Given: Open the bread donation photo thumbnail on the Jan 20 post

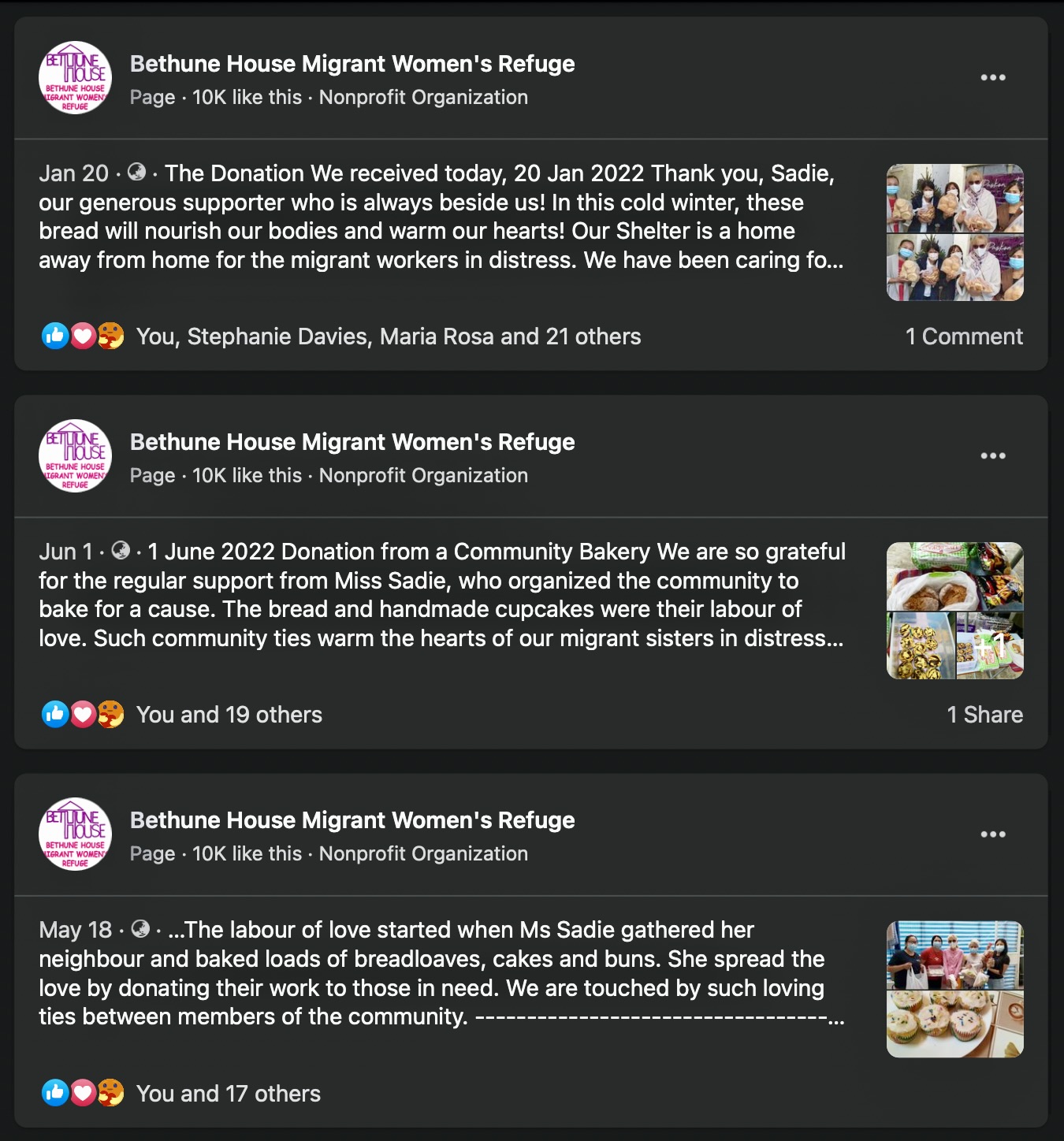Looking at the screenshot, I should pos(955,232).
